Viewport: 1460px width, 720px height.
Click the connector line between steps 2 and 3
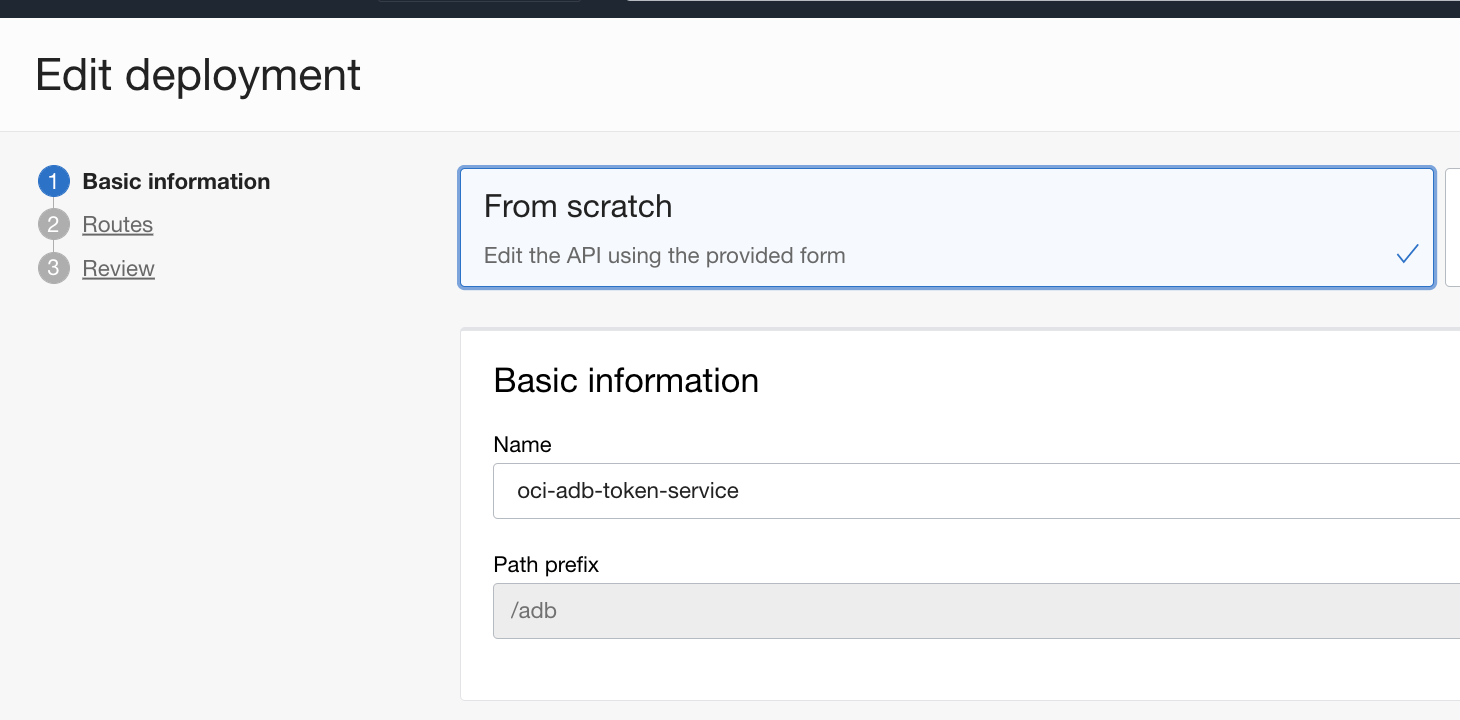[54, 246]
